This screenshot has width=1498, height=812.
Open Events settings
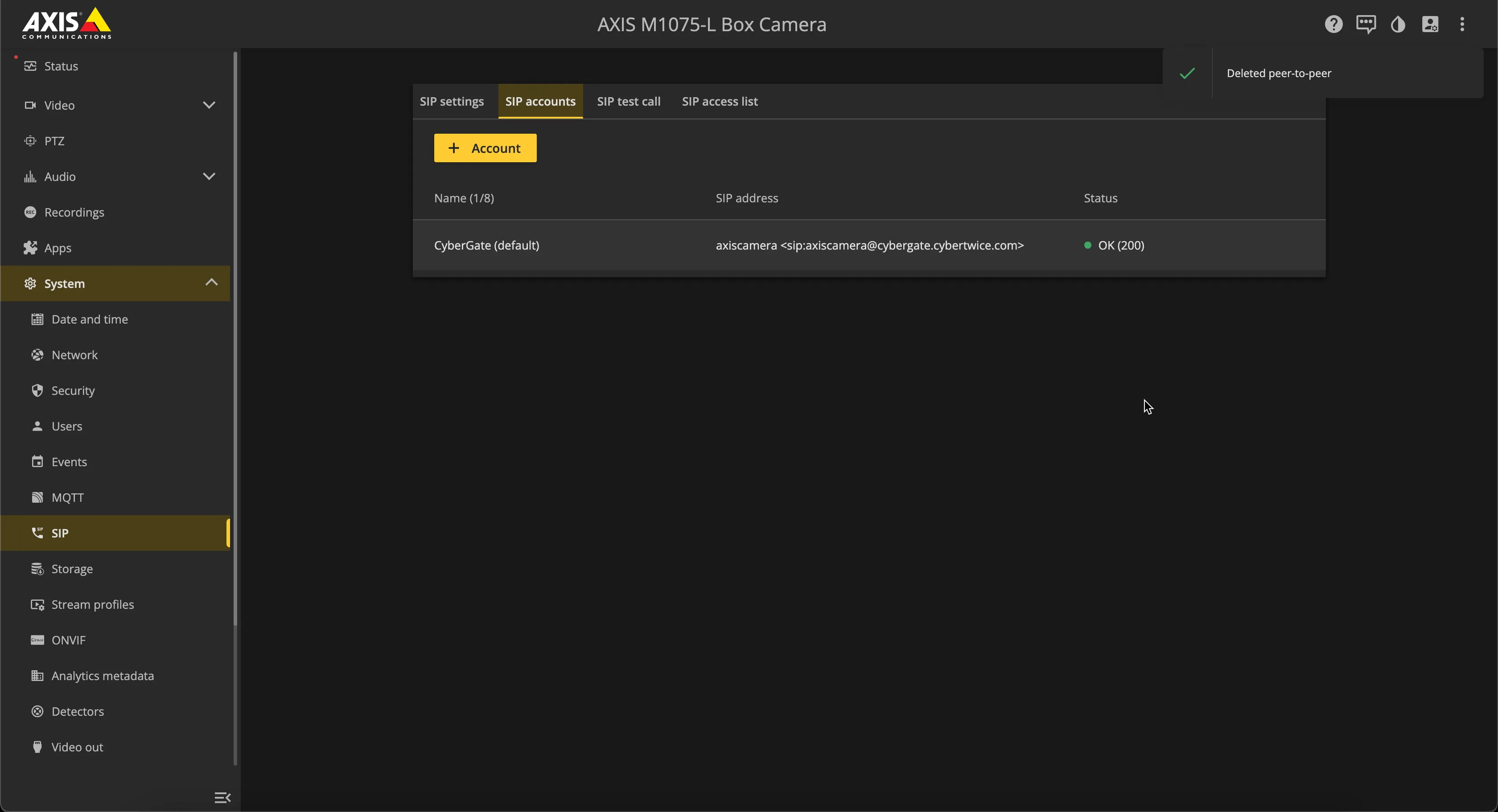[x=115, y=462]
